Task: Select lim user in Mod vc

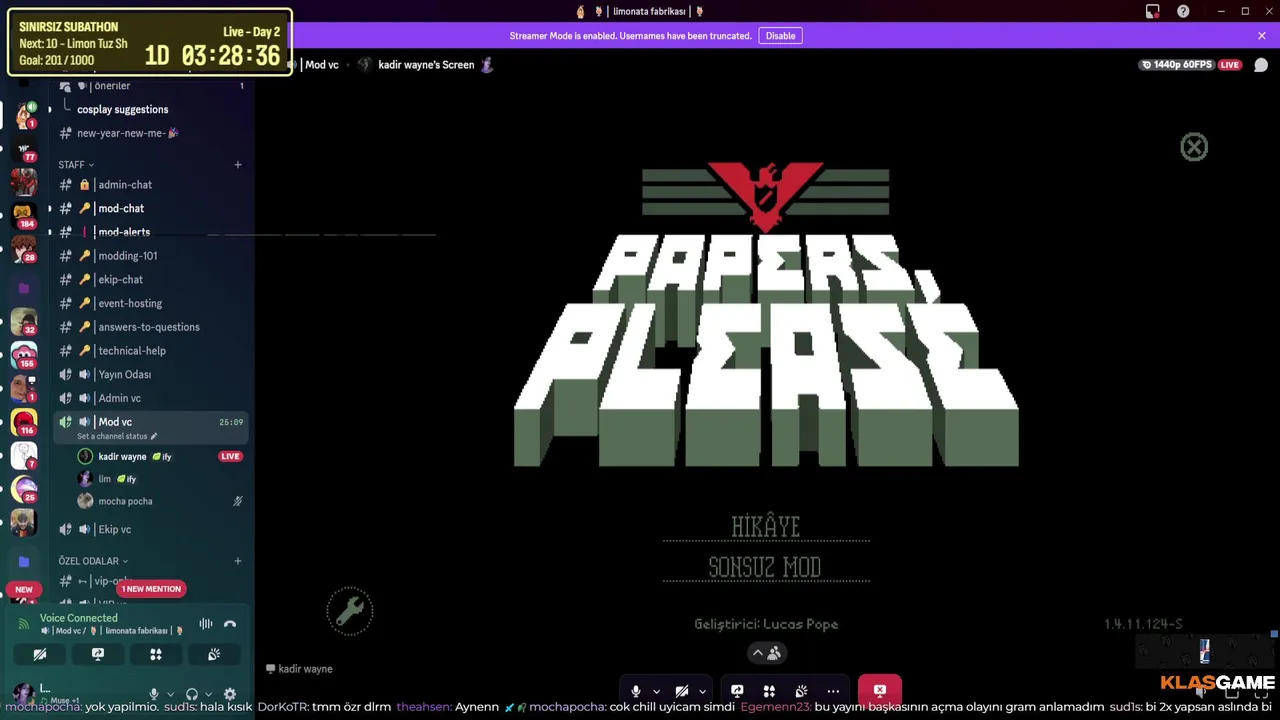Action: [160, 479]
